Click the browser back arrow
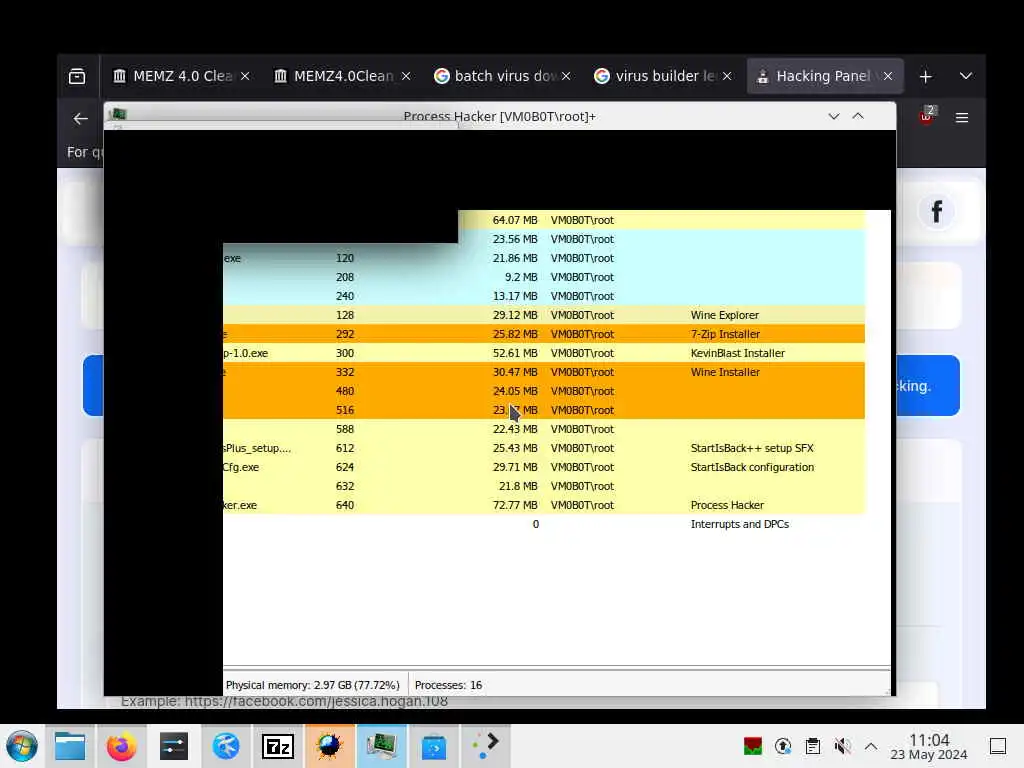The height and width of the screenshot is (768, 1024). click(80, 118)
